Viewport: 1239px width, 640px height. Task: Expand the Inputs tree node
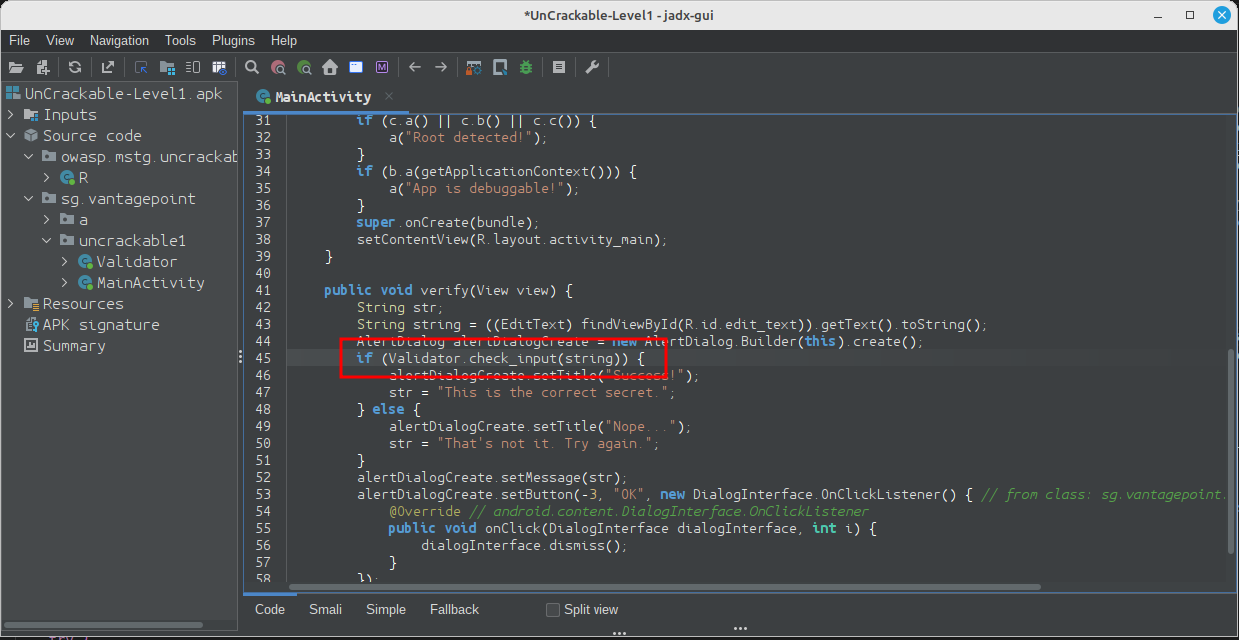pos(11,115)
